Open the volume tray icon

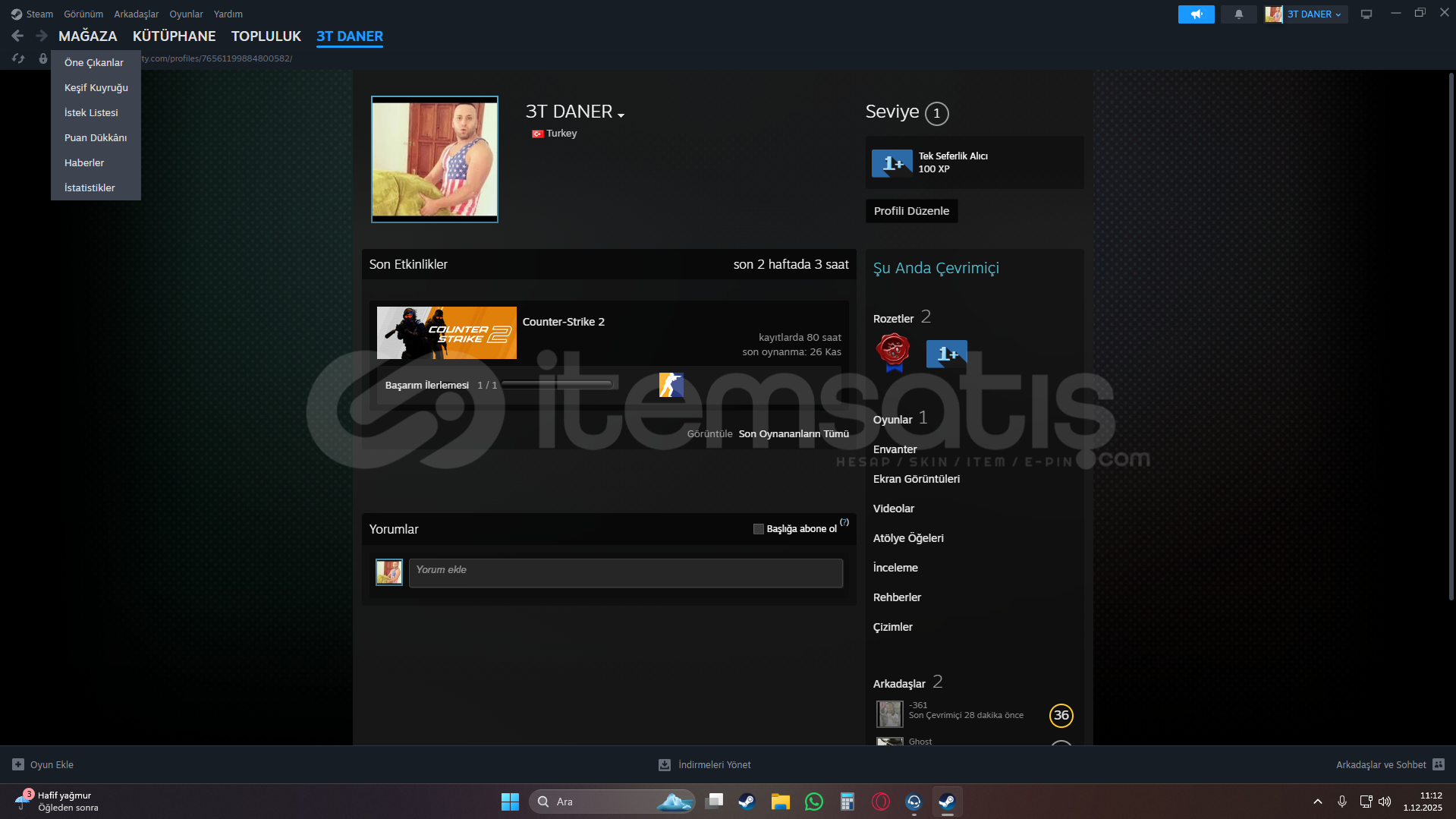click(x=1385, y=802)
